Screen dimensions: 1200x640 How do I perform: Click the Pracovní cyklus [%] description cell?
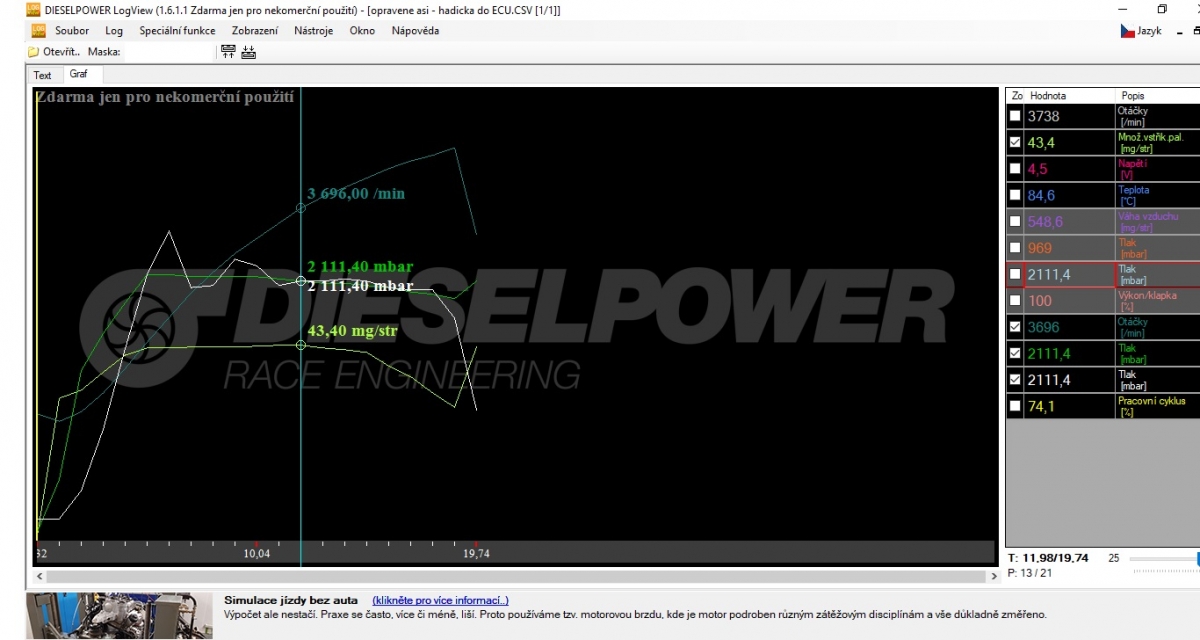(x=1158, y=406)
